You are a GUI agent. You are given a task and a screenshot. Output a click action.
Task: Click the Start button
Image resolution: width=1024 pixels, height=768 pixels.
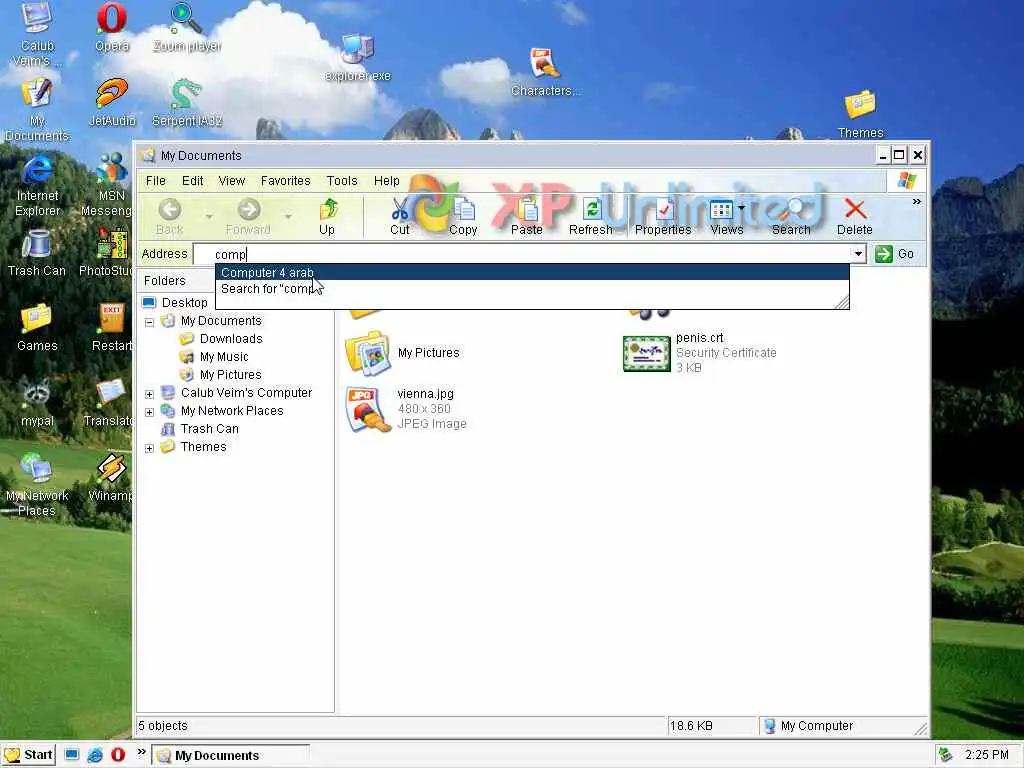pos(28,755)
